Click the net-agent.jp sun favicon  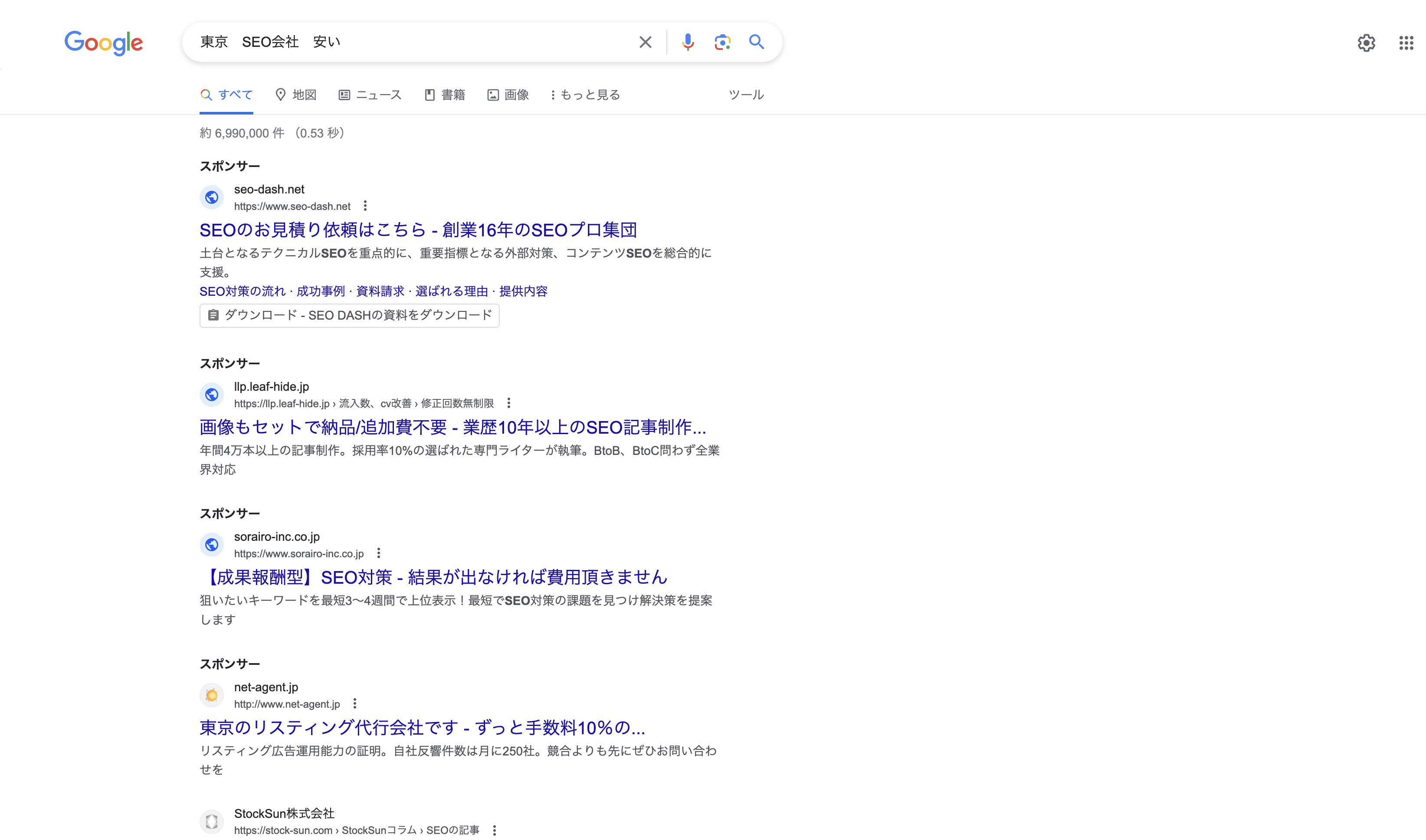pyautogui.click(x=212, y=695)
